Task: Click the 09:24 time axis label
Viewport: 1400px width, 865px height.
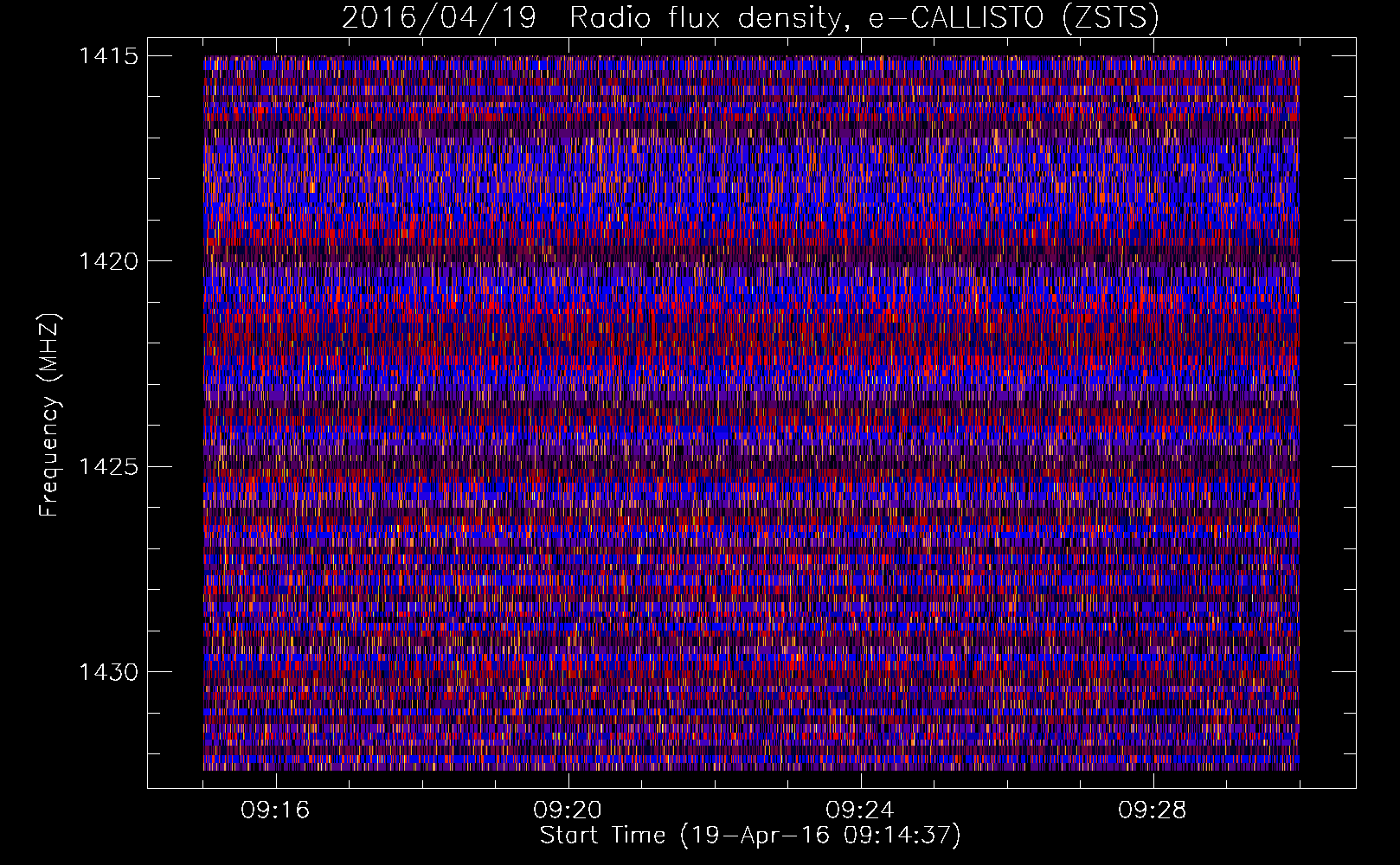Action: pos(860,811)
